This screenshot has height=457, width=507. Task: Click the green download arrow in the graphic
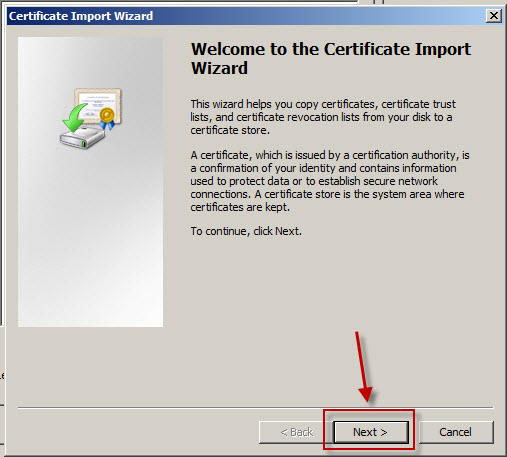[x=75, y=117]
